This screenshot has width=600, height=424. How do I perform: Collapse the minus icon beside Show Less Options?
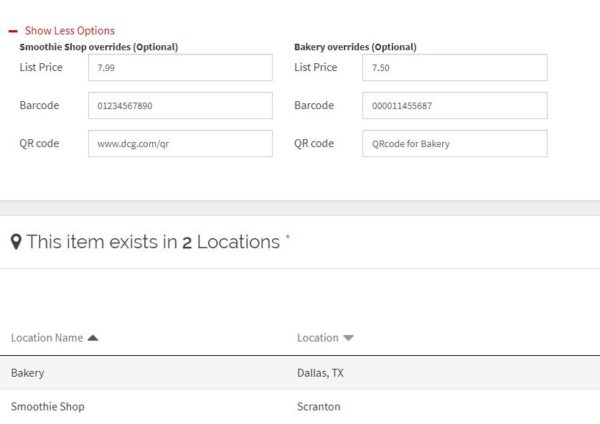[13, 31]
